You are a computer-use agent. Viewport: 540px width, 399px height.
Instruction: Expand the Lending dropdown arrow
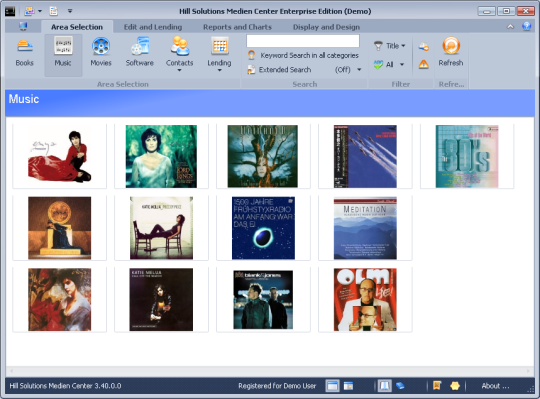coord(219,71)
